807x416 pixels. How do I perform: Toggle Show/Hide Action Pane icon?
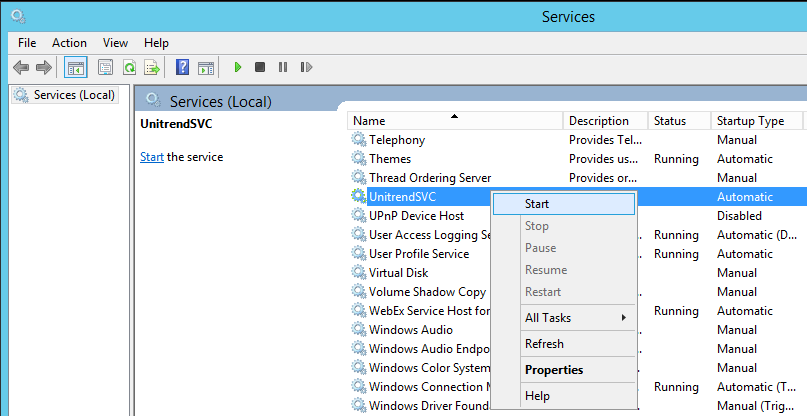coord(206,67)
